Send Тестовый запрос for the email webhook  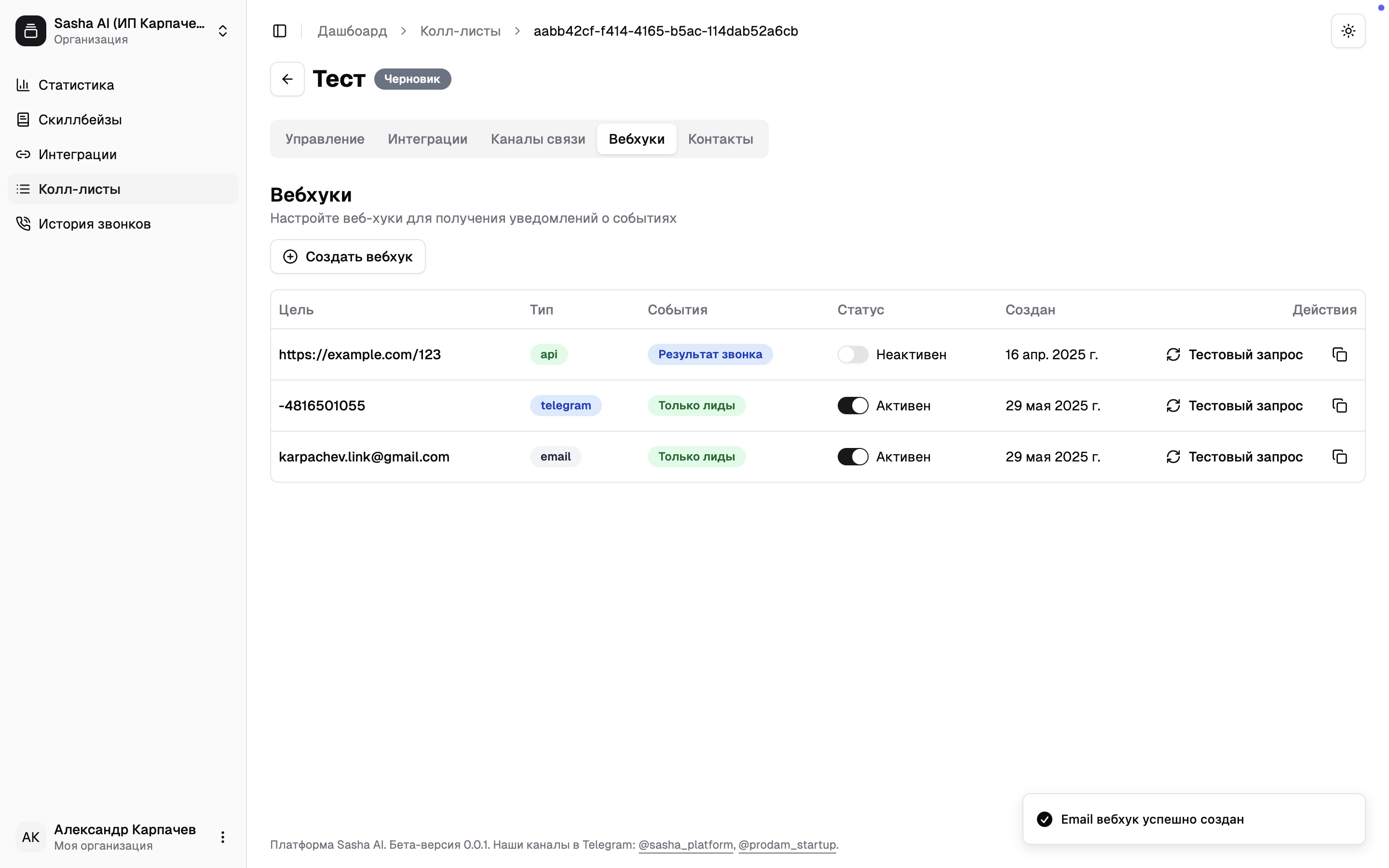[x=1234, y=457]
